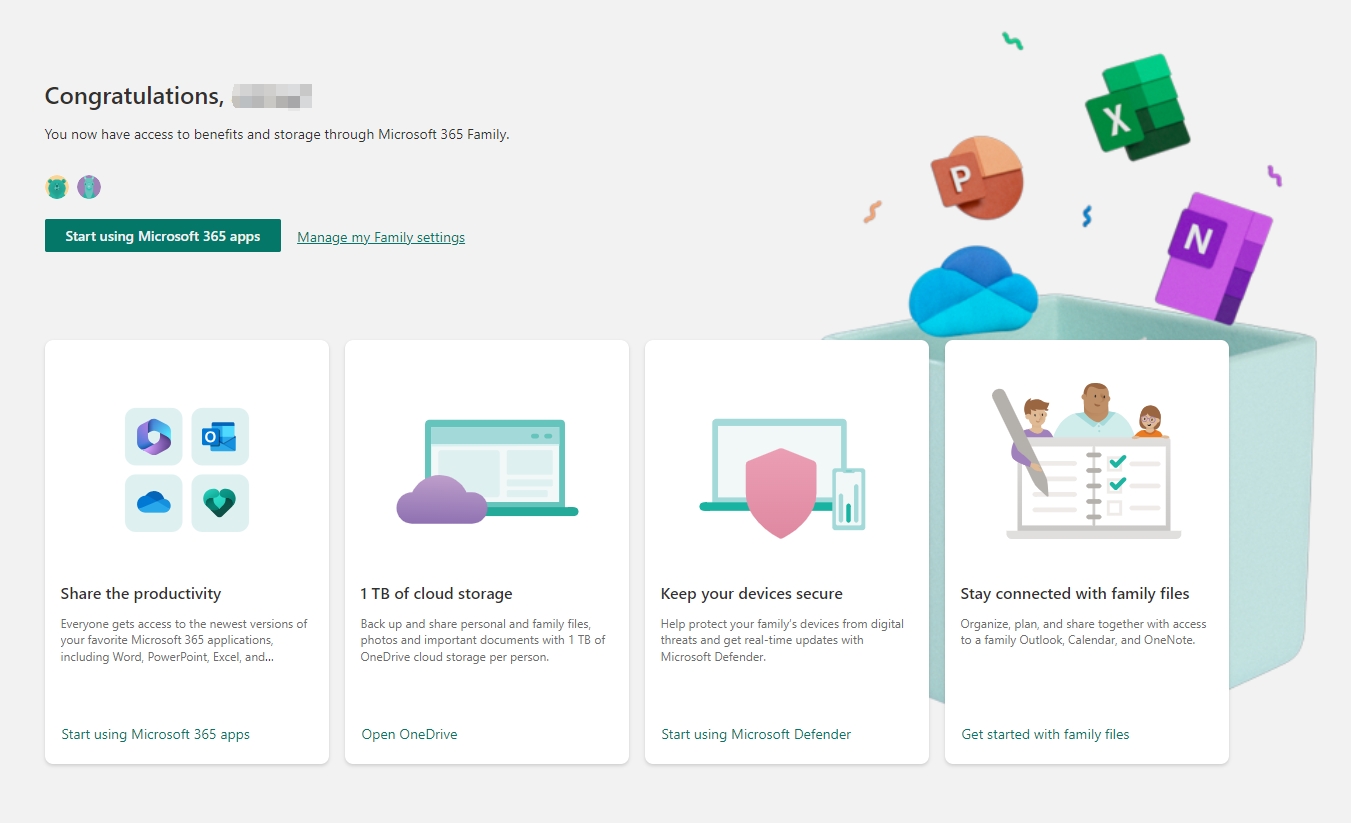Click the Organize, plan, and share description
This screenshot has height=823, width=1351.
(1083, 632)
